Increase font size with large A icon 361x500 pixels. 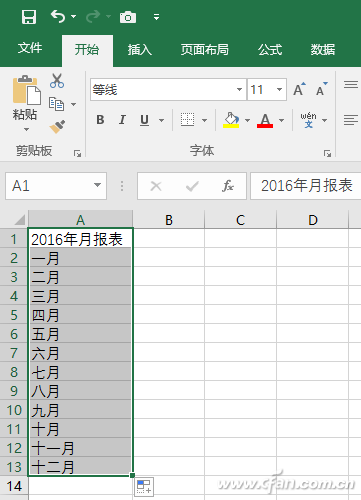[x=299, y=89]
